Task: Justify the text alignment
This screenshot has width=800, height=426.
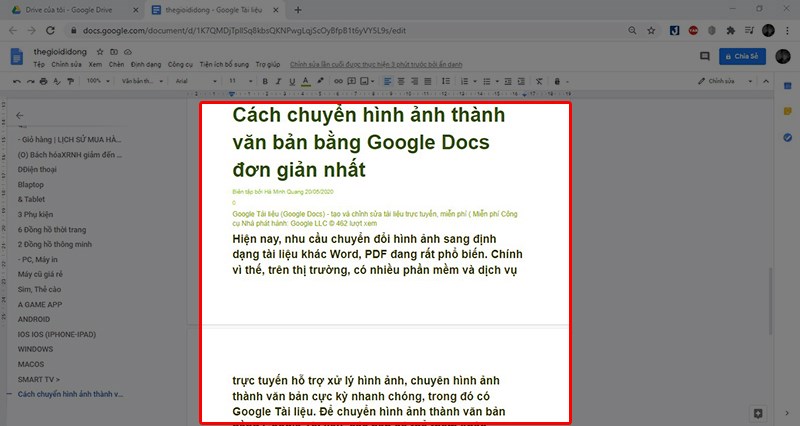Action: tap(428, 81)
